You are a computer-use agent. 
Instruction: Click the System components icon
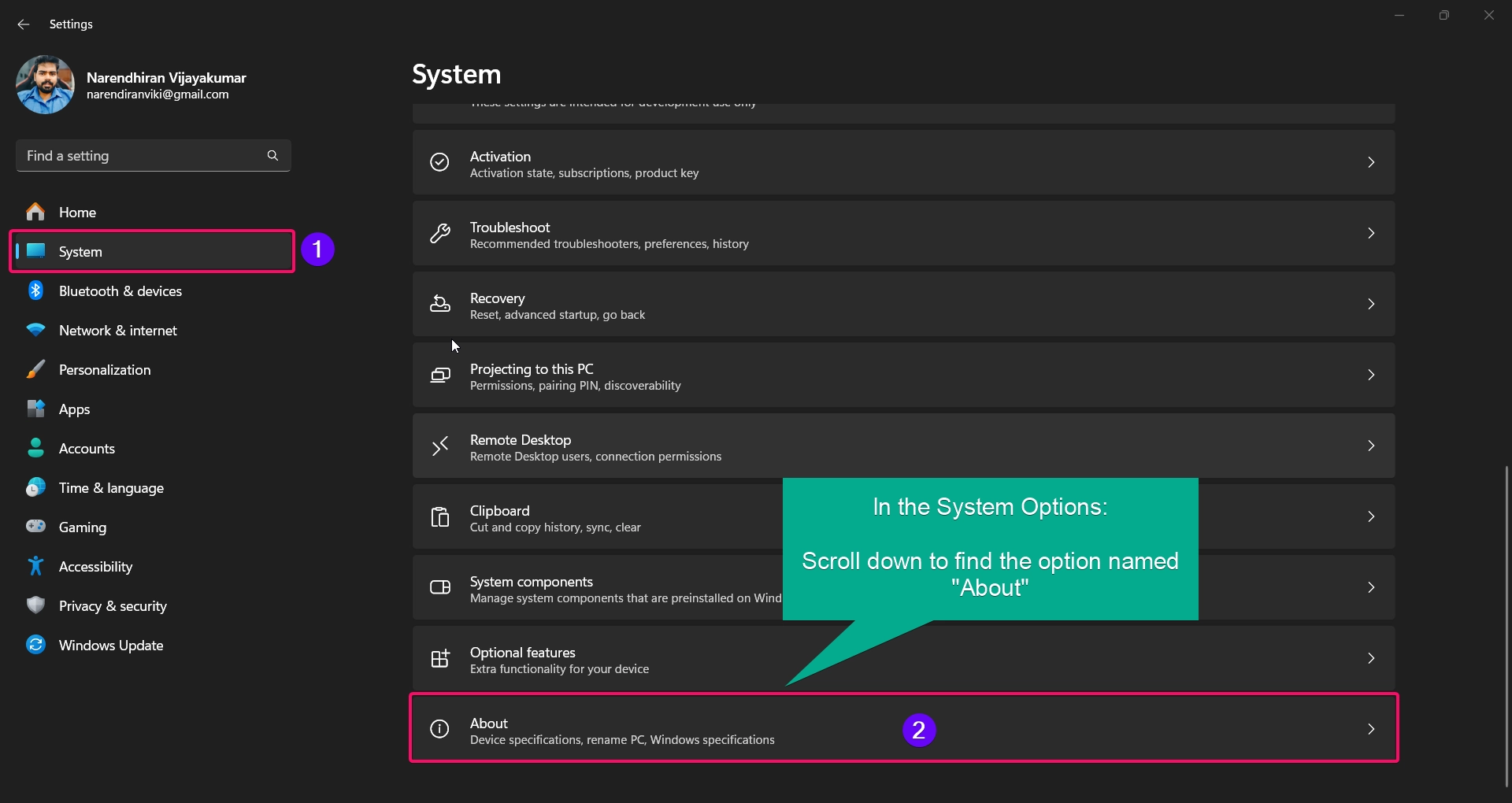pos(439,587)
